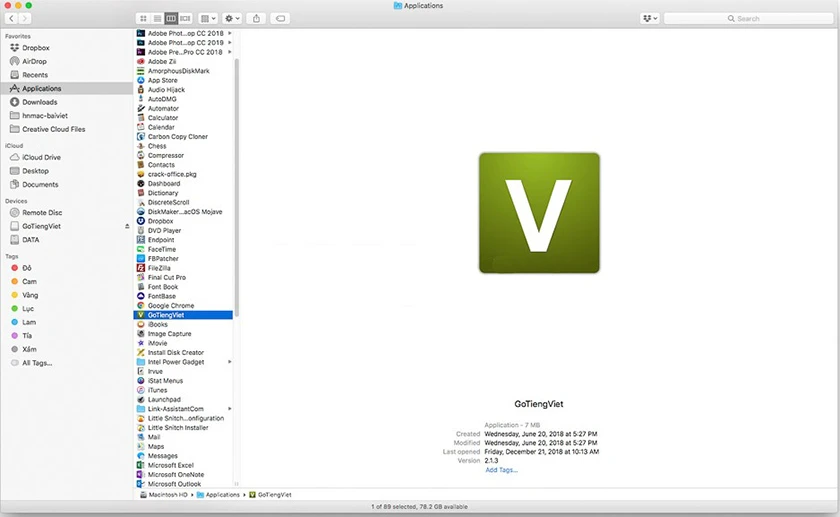
Task: Select Applications in the sidebar
Action: point(67,88)
